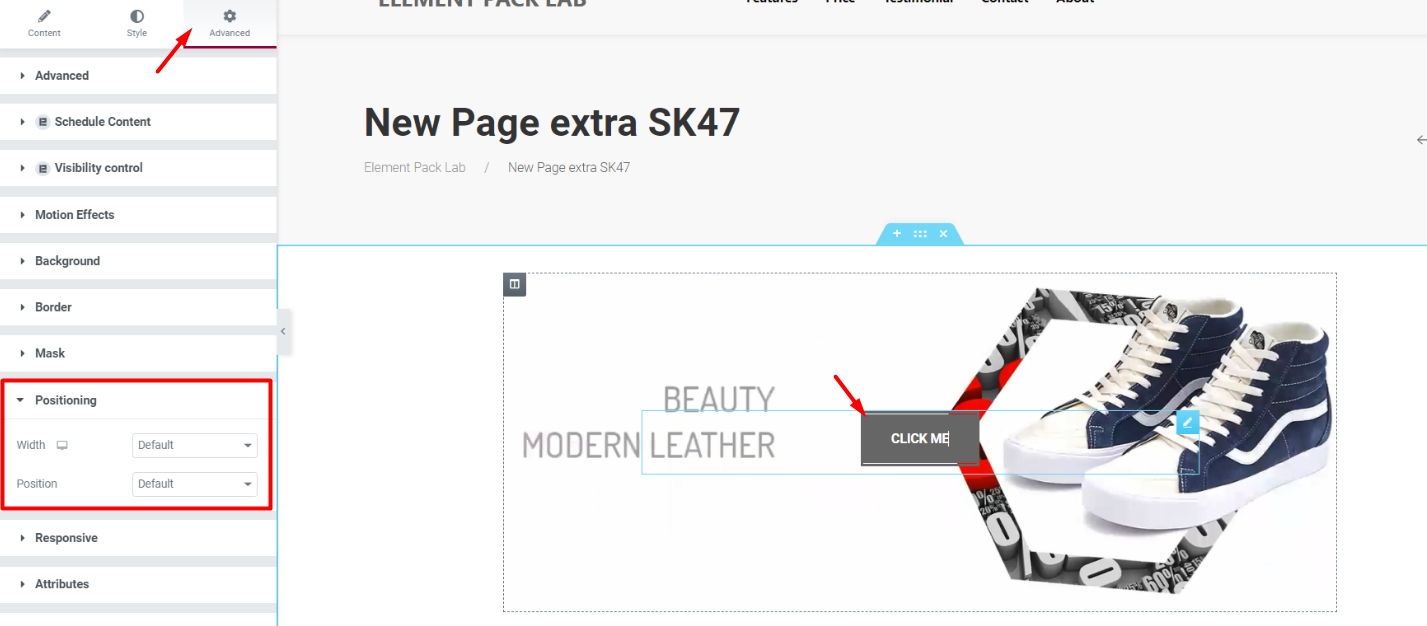Click the desktop responsive icon beside Width

[x=62, y=445]
